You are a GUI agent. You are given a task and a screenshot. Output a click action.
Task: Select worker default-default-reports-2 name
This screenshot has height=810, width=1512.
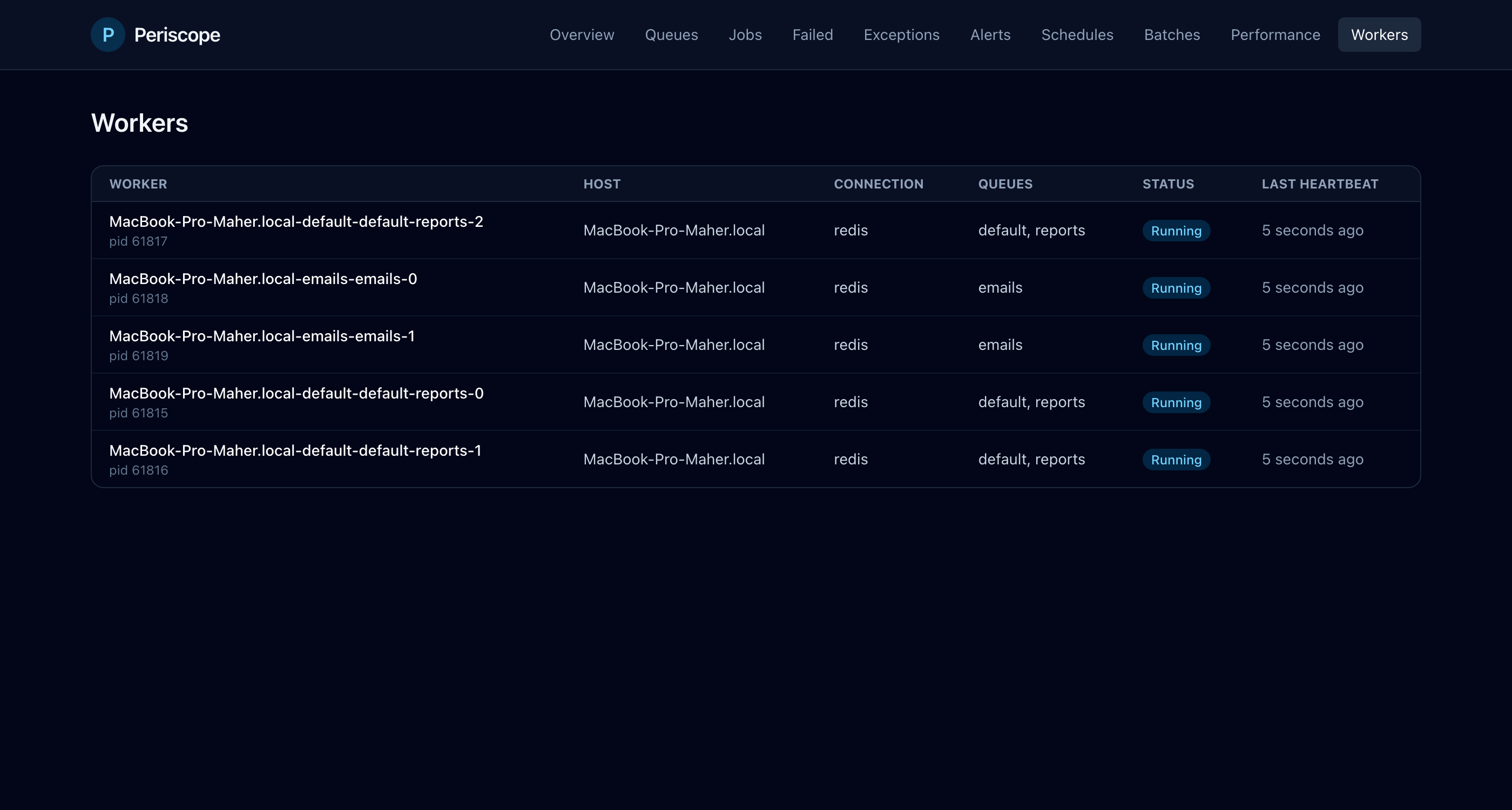[x=296, y=221]
